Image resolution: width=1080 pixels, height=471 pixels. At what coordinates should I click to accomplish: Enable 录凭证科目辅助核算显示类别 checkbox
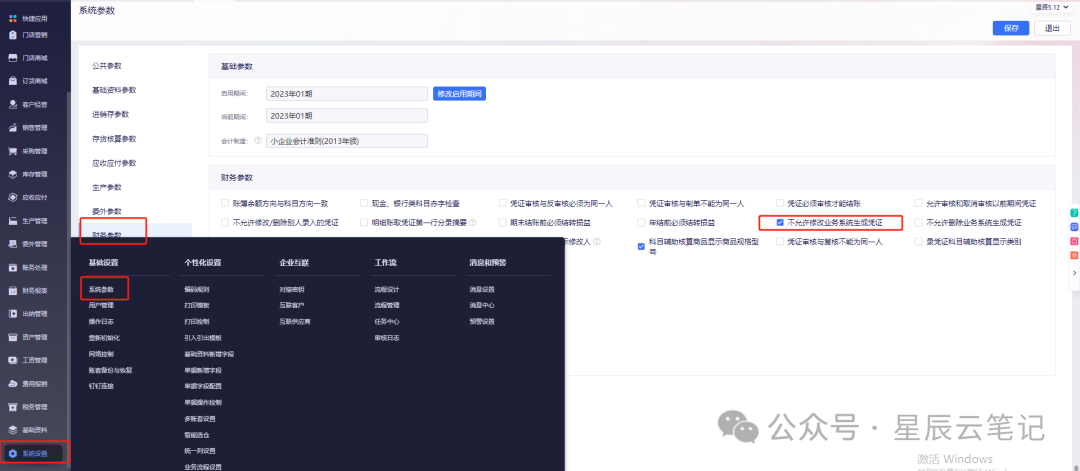point(919,242)
